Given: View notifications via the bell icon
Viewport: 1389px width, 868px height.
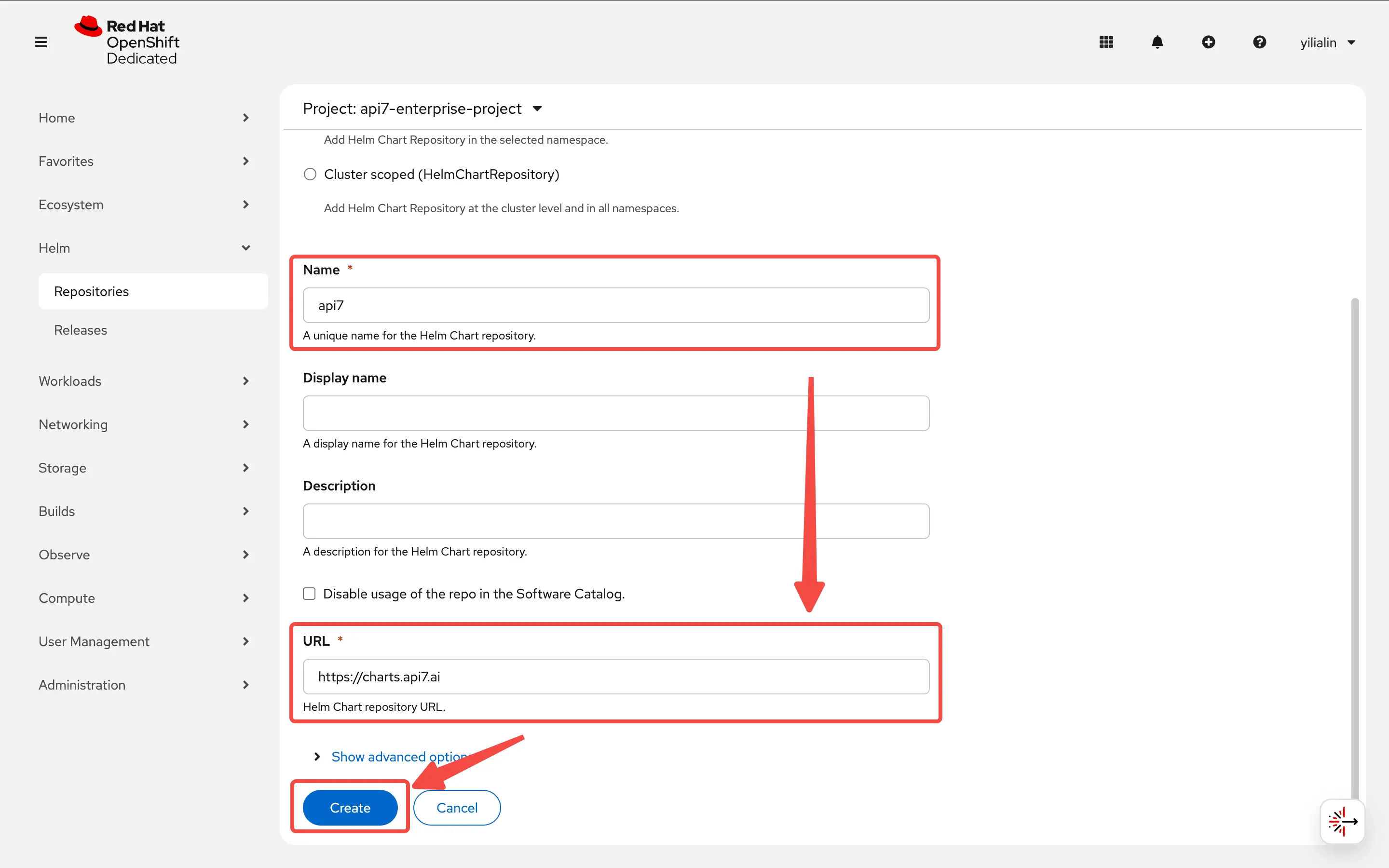Looking at the screenshot, I should (x=1157, y=41).
